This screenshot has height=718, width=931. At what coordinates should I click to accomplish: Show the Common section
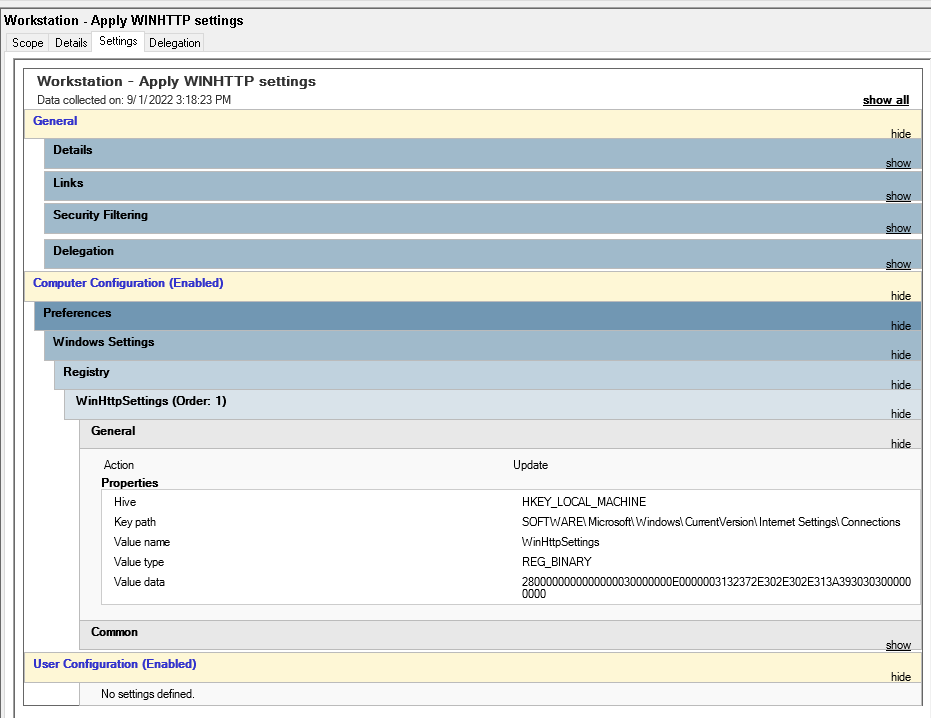pos(897,644)
